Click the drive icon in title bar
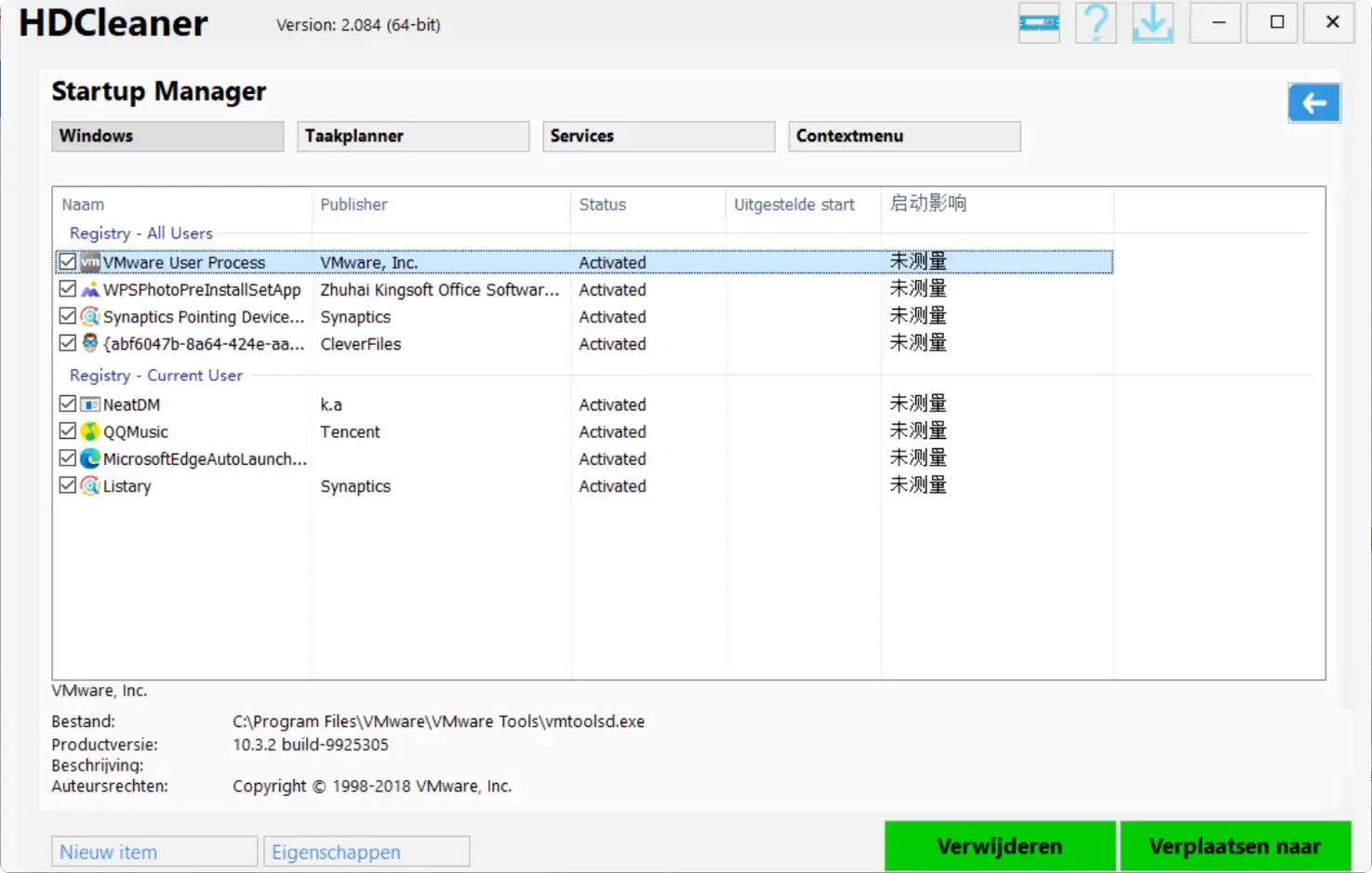This screenshot has width=1372, height=873. 1039,22
